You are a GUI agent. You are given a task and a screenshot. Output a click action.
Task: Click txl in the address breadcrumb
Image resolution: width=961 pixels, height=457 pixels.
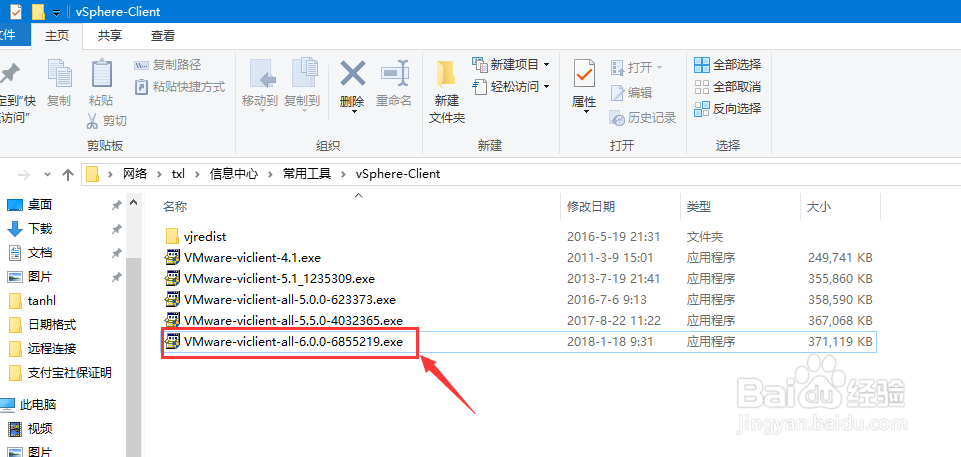coord(178,174)
